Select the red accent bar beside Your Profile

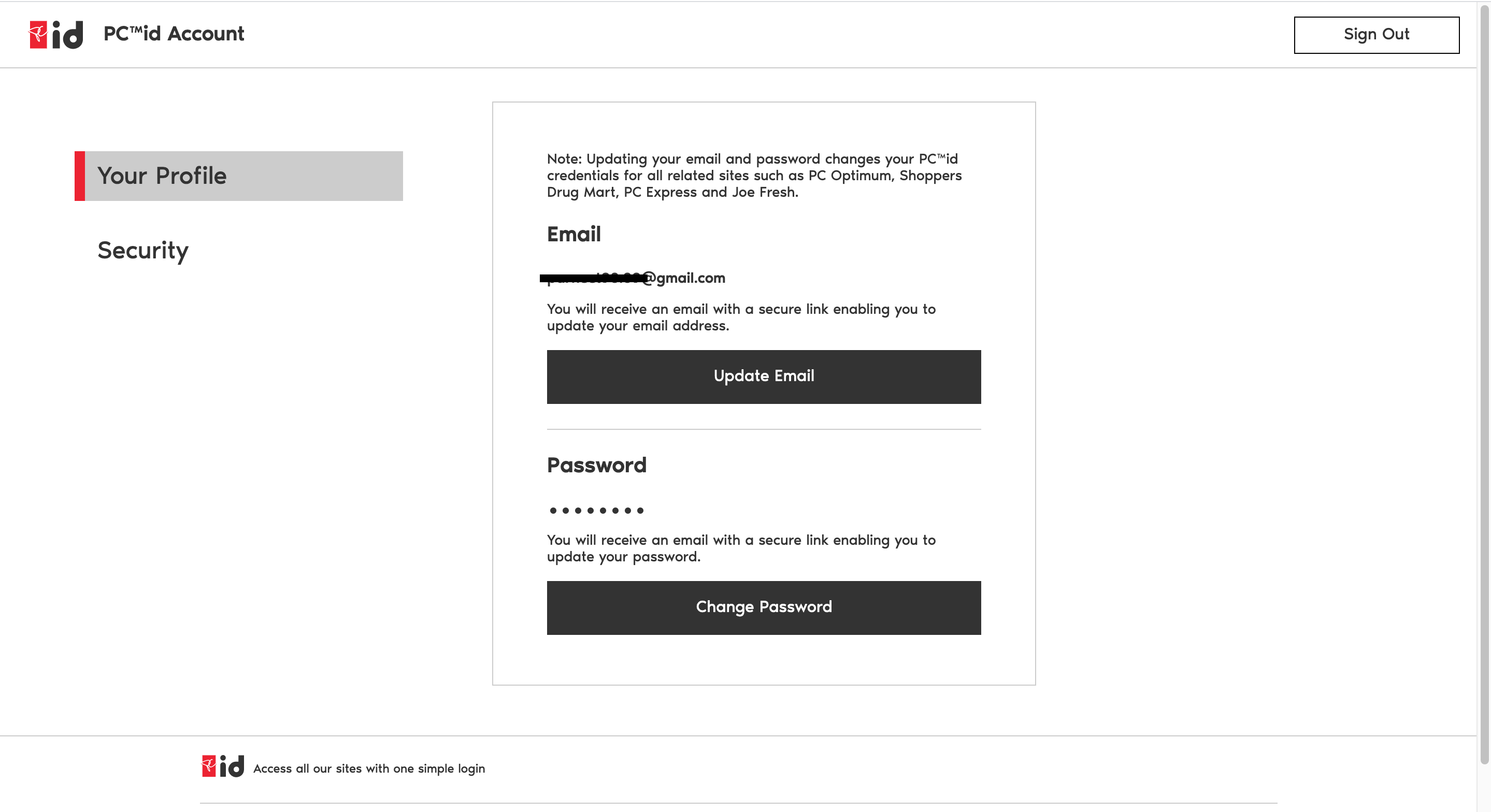point(80,176)
